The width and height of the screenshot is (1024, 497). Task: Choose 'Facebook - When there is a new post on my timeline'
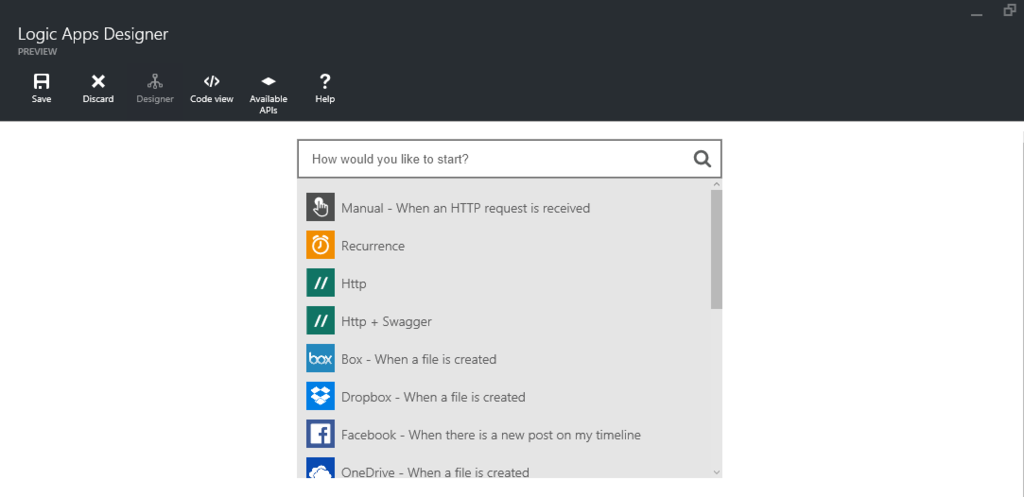pos(491,435)
